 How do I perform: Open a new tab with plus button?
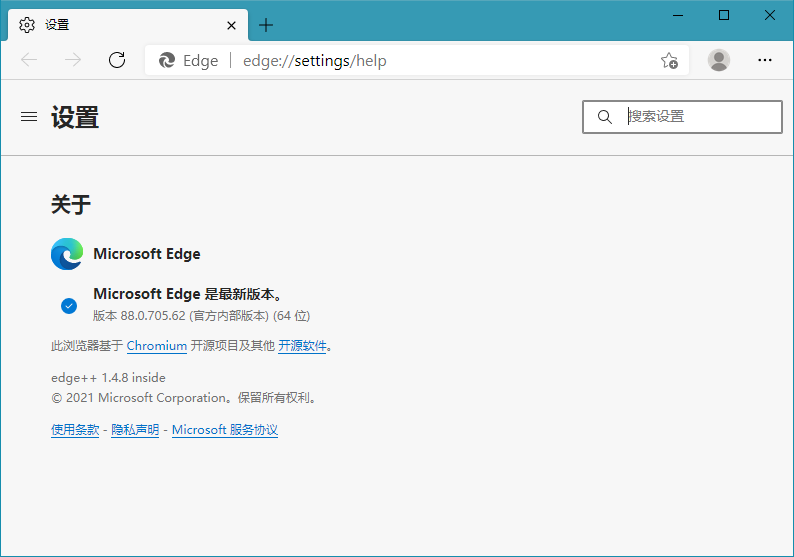point(266,25)
